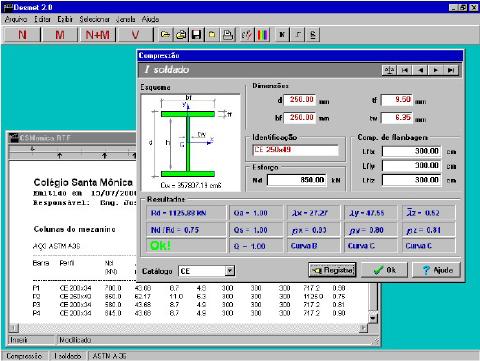Click the Registrar button
480x361 pixels.
[332, 270]
